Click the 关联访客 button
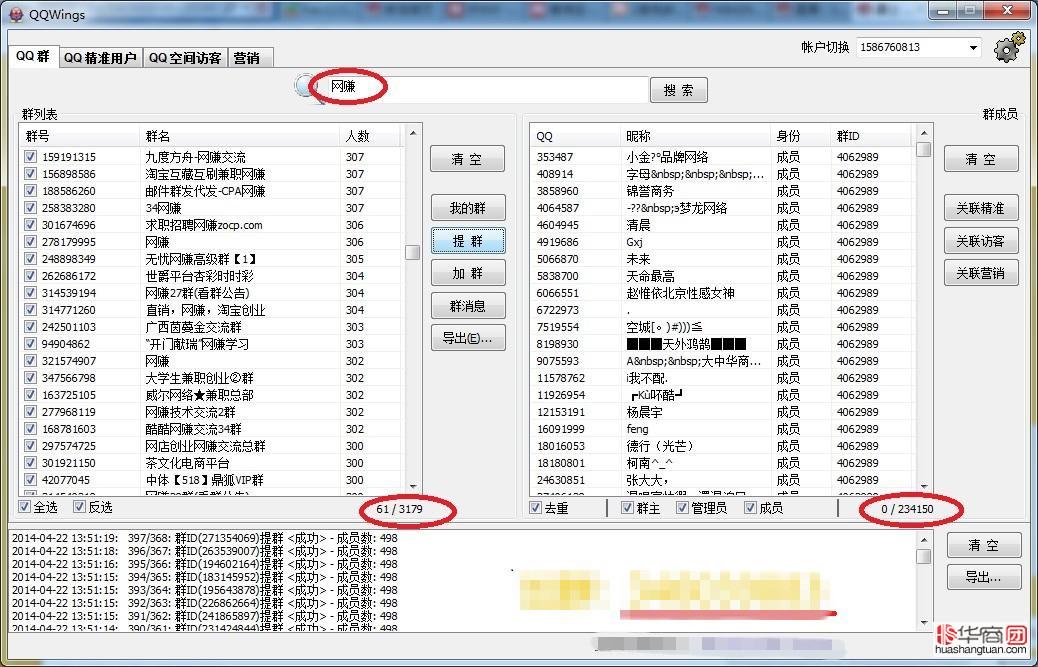This screenshot has height=667, width=1038. pos(981,241)
